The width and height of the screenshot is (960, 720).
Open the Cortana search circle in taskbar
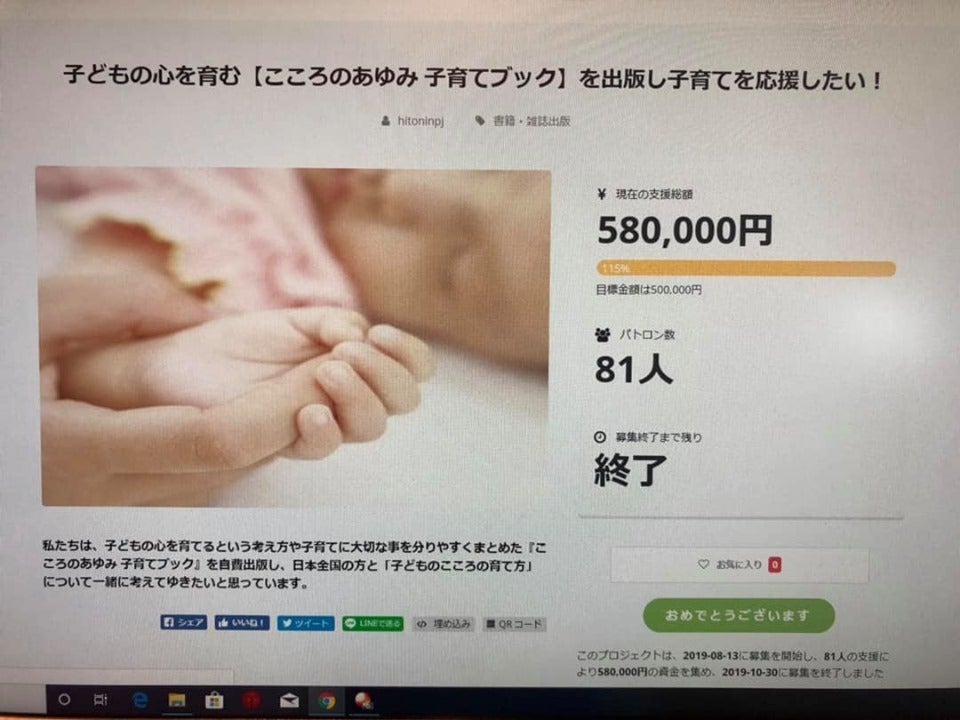(x=64, y=699)
